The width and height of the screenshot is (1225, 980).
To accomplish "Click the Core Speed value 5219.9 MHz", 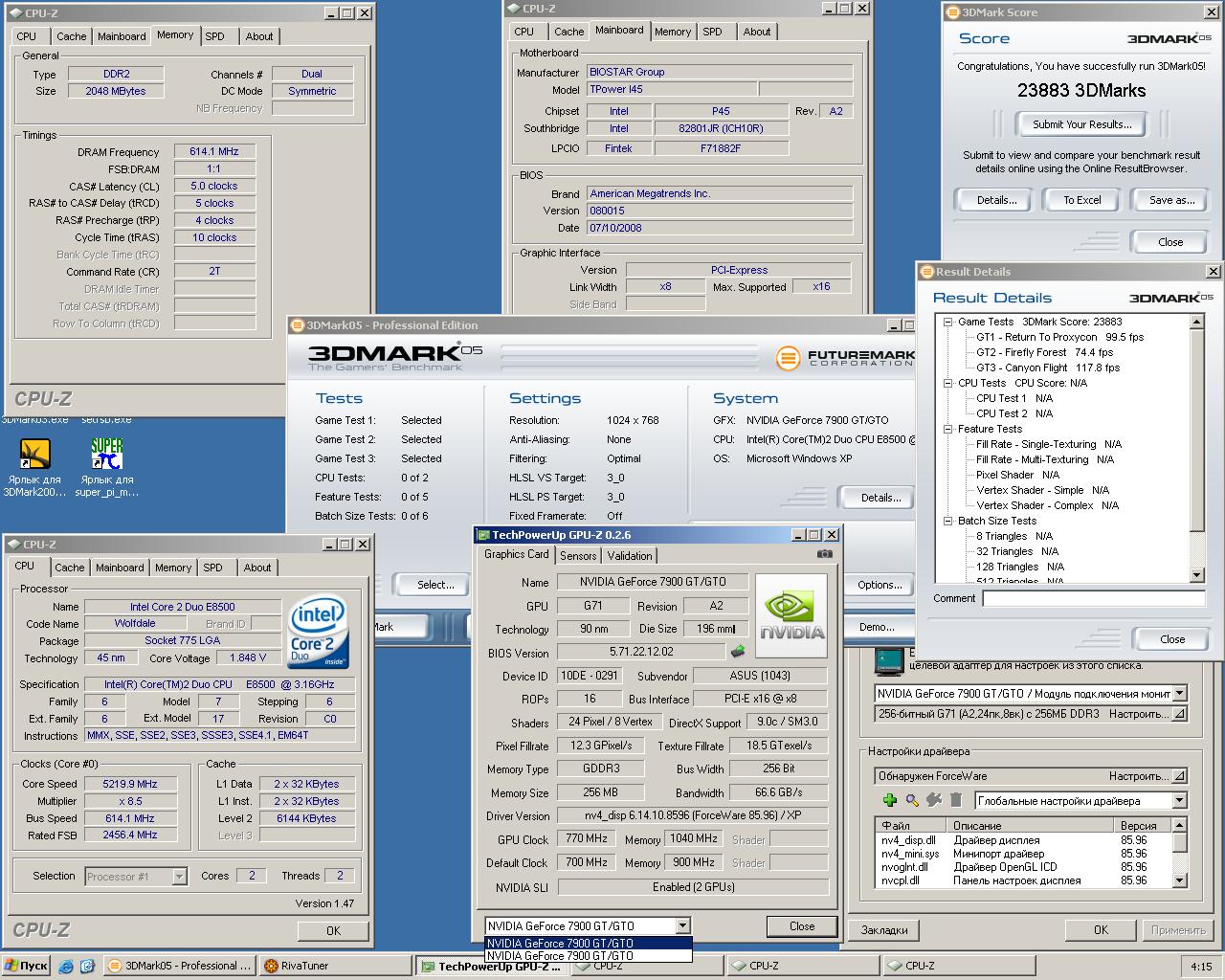I will pos(130,784).
